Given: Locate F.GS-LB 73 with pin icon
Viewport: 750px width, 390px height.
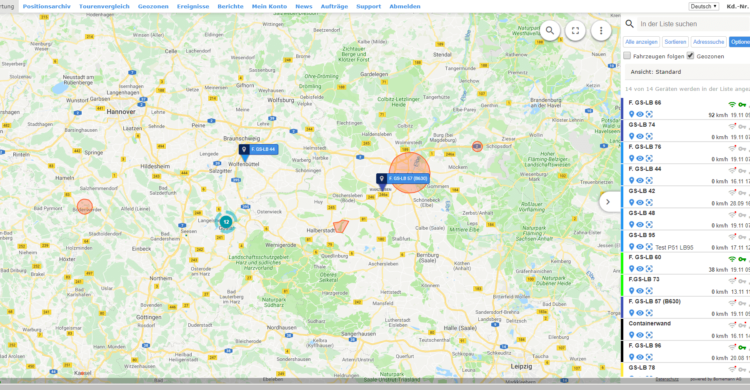Looking at the screenshot, I should 631,291.
